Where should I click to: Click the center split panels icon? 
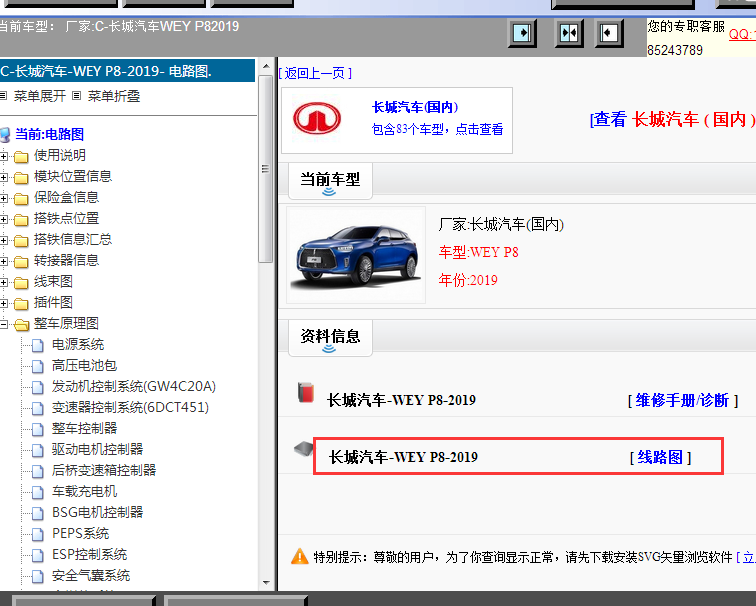(569, 33)
